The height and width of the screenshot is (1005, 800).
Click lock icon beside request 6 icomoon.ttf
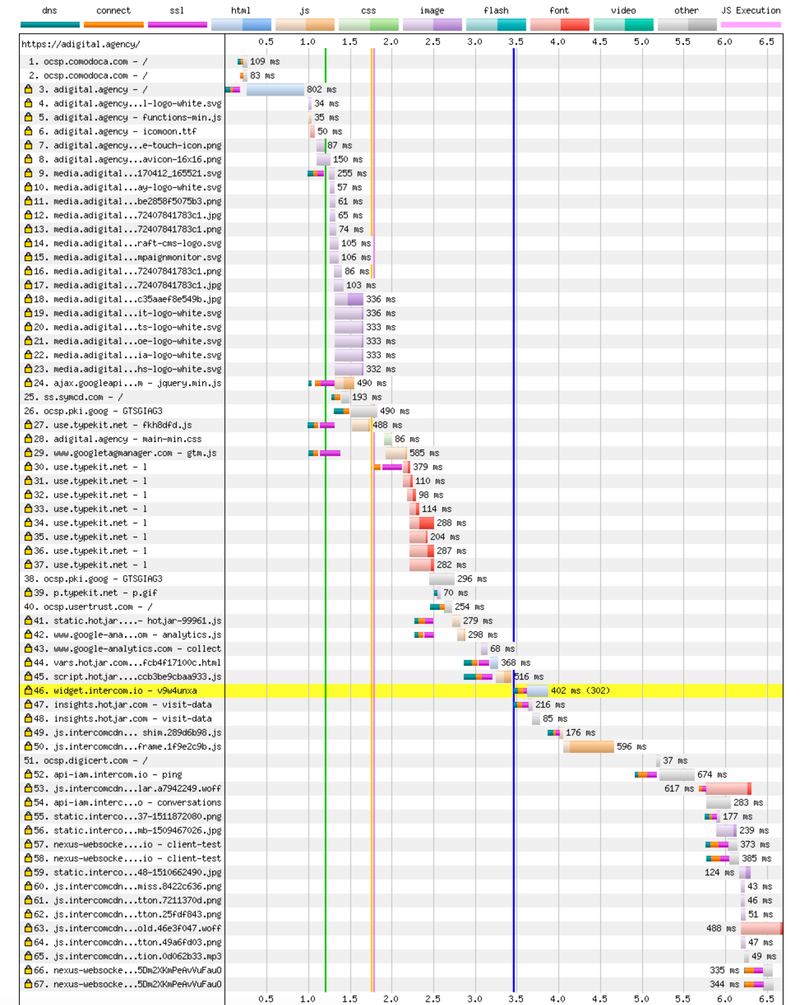point(28,131)
